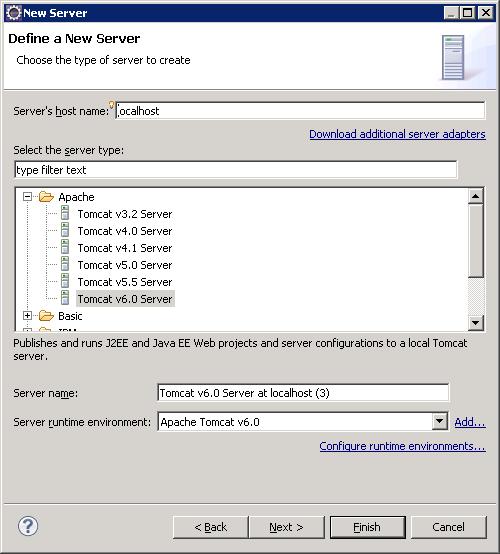Select Tomcat v5.0 Server in the list
The image size is (500, 554).
click(125, 265)
